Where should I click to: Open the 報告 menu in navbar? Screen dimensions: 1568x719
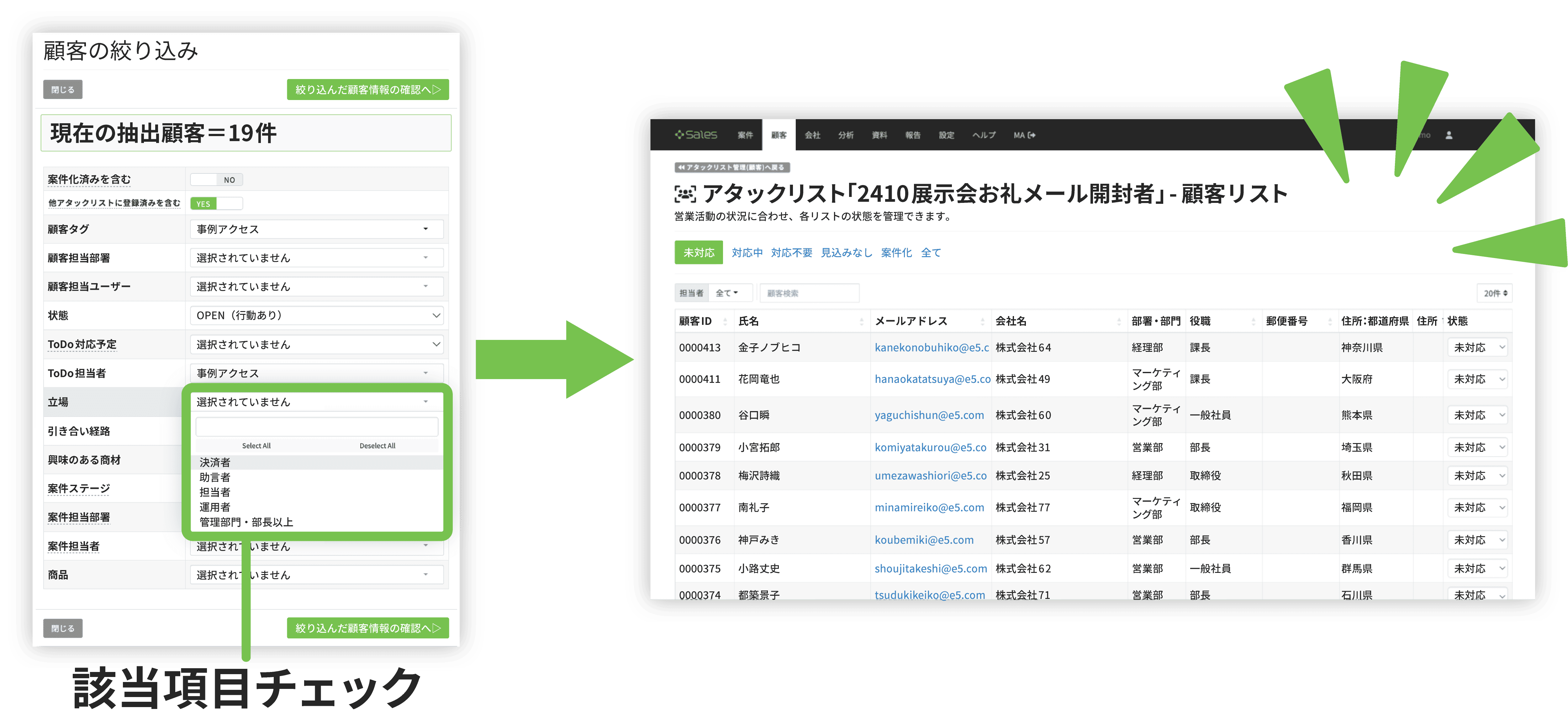[913, 135]
